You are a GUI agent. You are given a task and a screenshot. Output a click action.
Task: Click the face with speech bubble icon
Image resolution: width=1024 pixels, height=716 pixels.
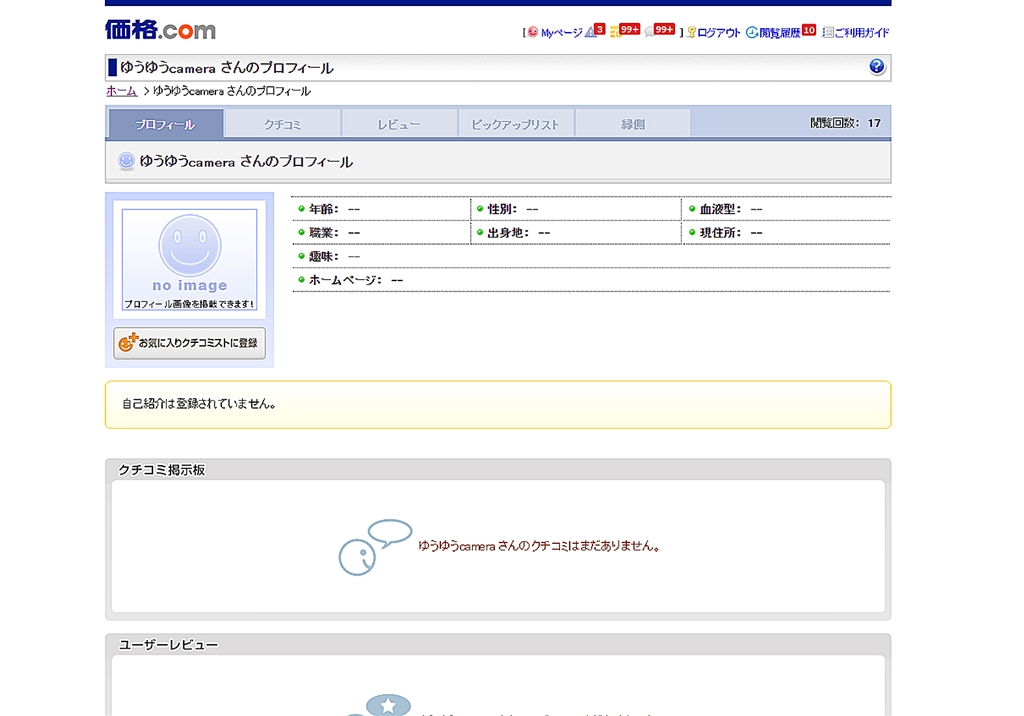[x=375, y=547]
